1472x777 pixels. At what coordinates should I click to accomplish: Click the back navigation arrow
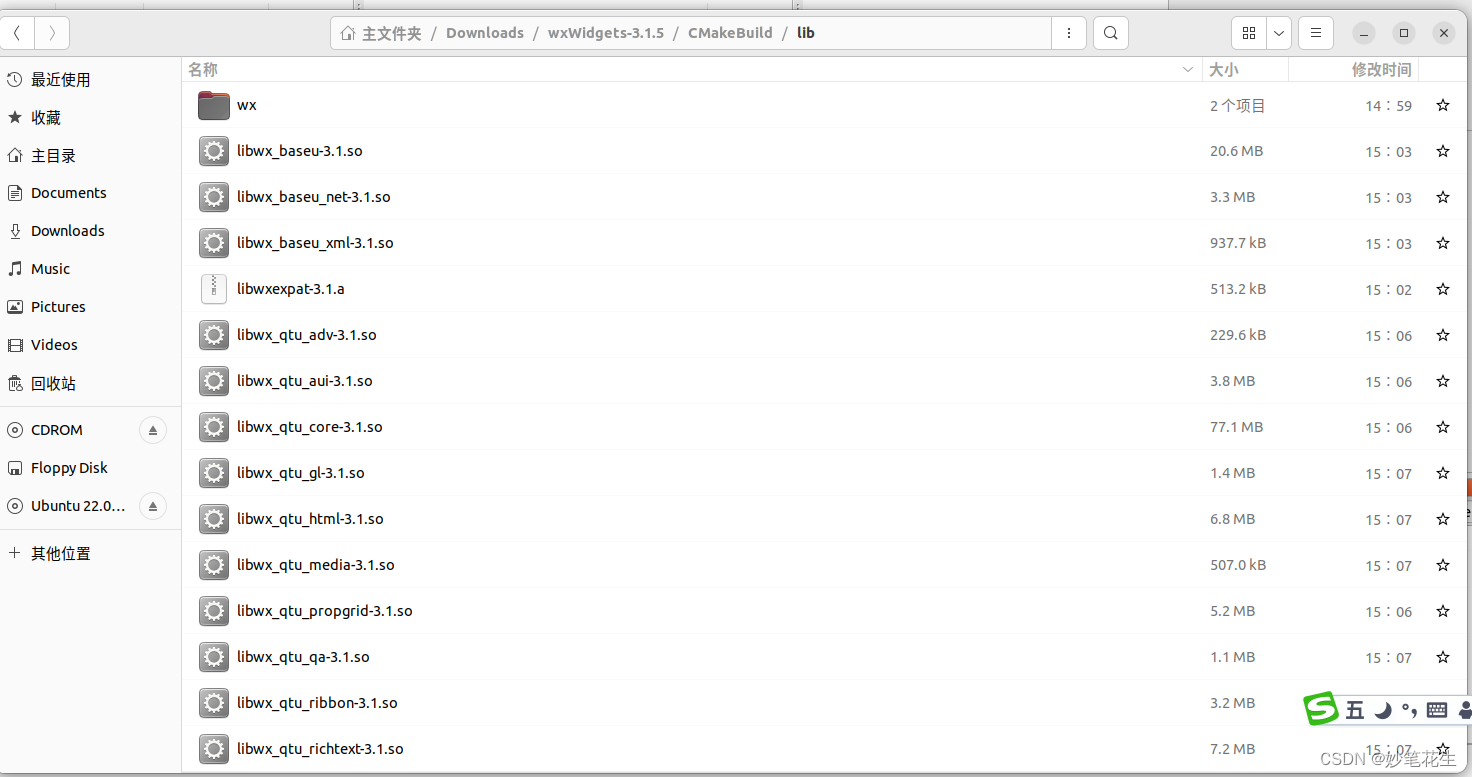[18, 32]
